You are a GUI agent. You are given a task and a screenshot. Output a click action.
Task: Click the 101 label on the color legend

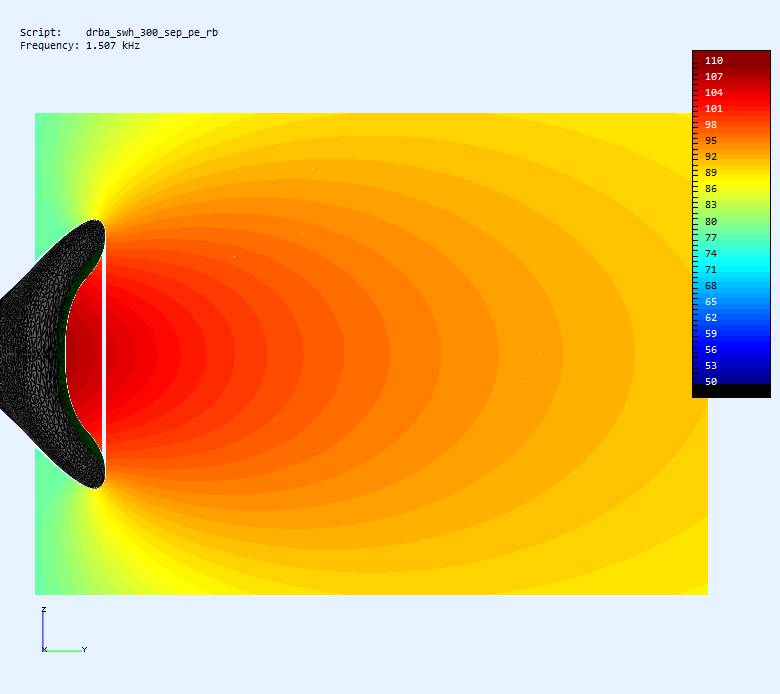coord(714,108)
